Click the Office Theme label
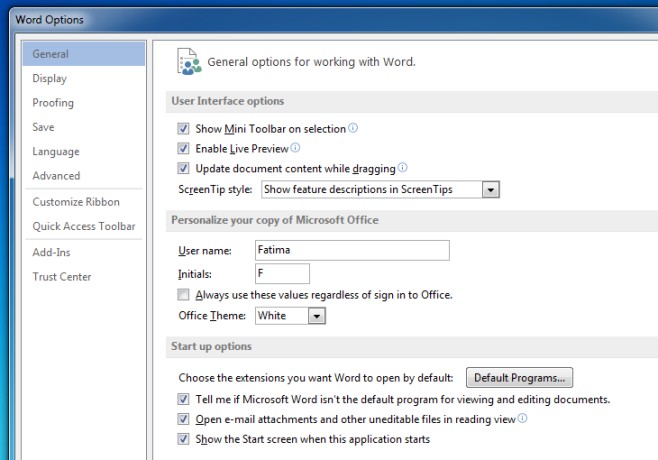658x460 pixels. [x=212, y=316]
